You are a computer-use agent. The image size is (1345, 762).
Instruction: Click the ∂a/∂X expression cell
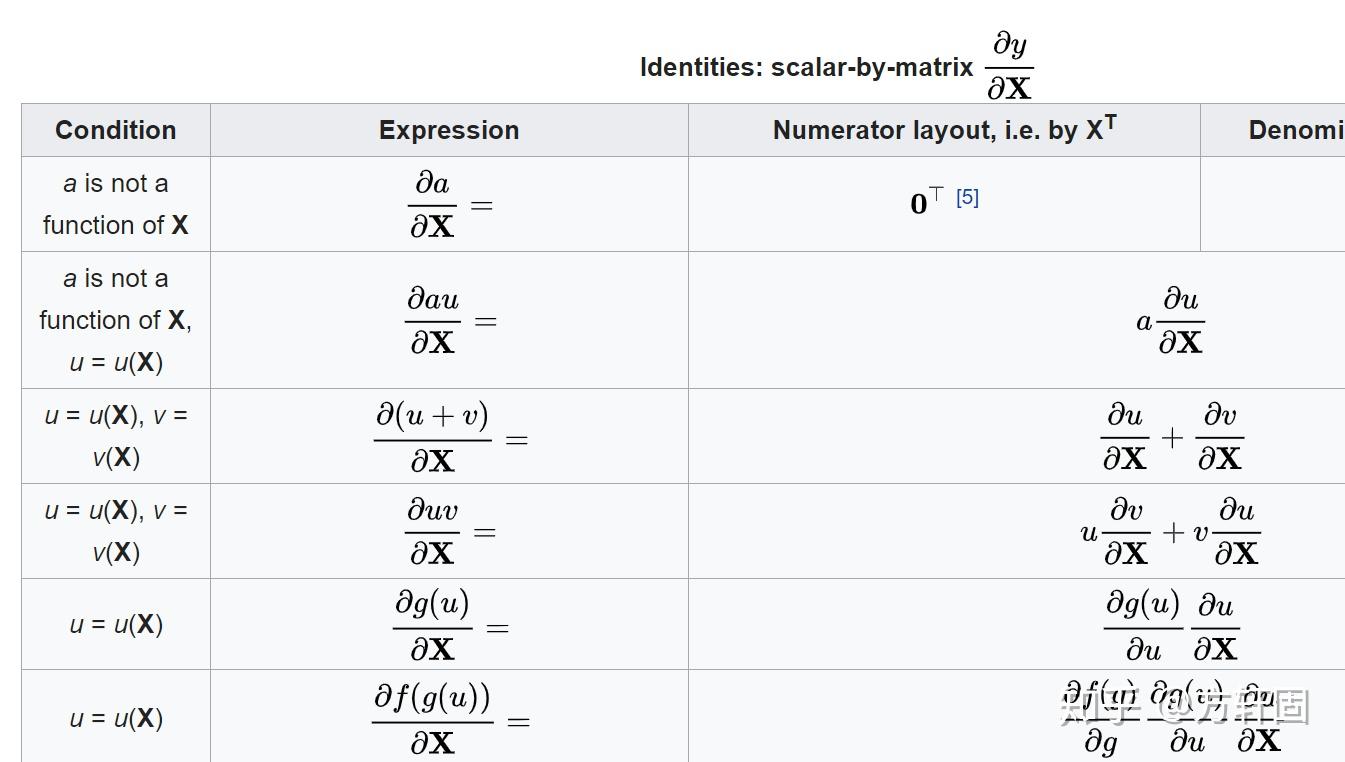449,204
